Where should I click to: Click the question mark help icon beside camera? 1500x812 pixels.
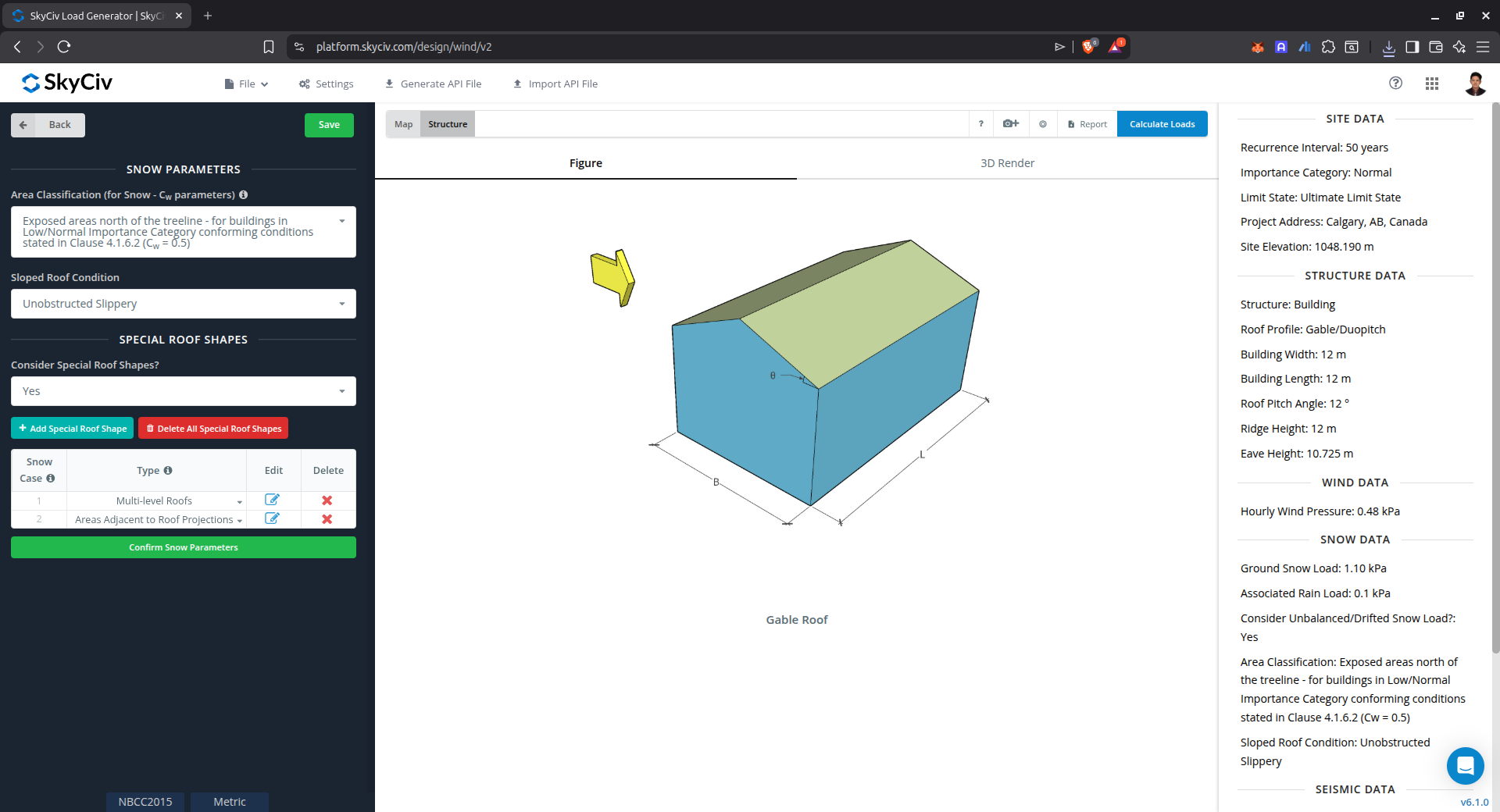coord(980,124)
